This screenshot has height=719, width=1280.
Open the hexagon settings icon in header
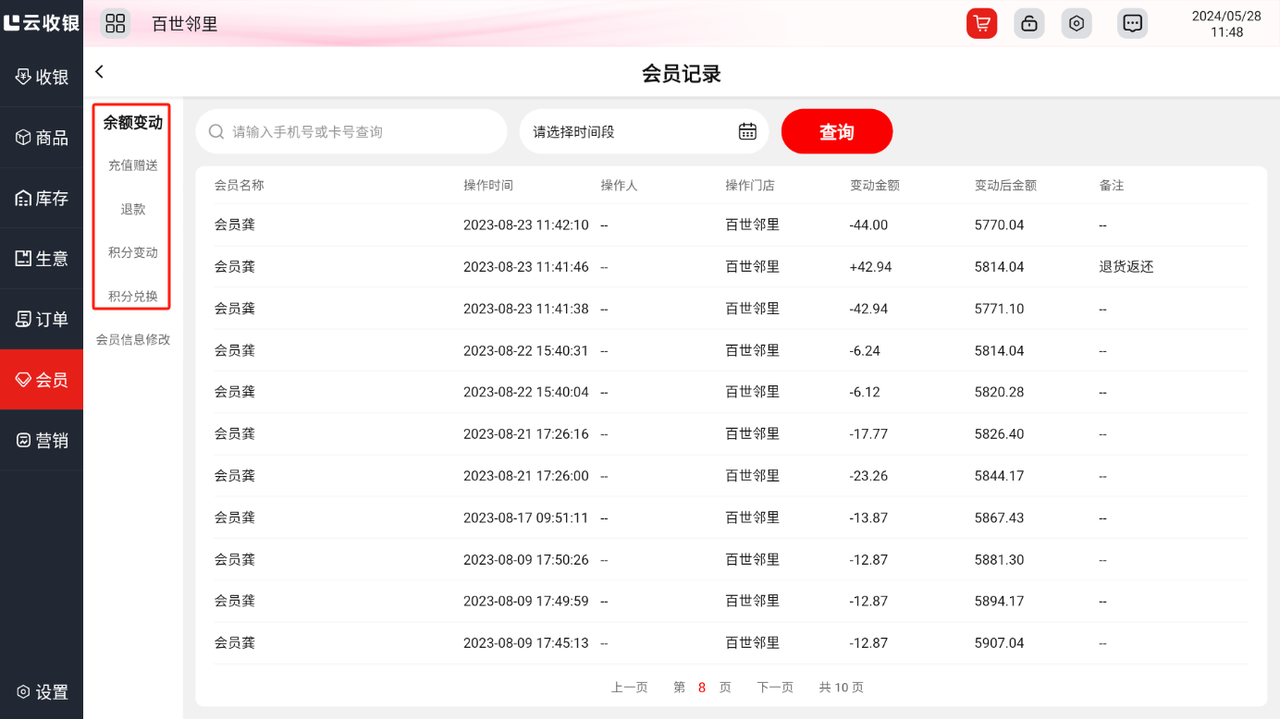coord(1076,24)
